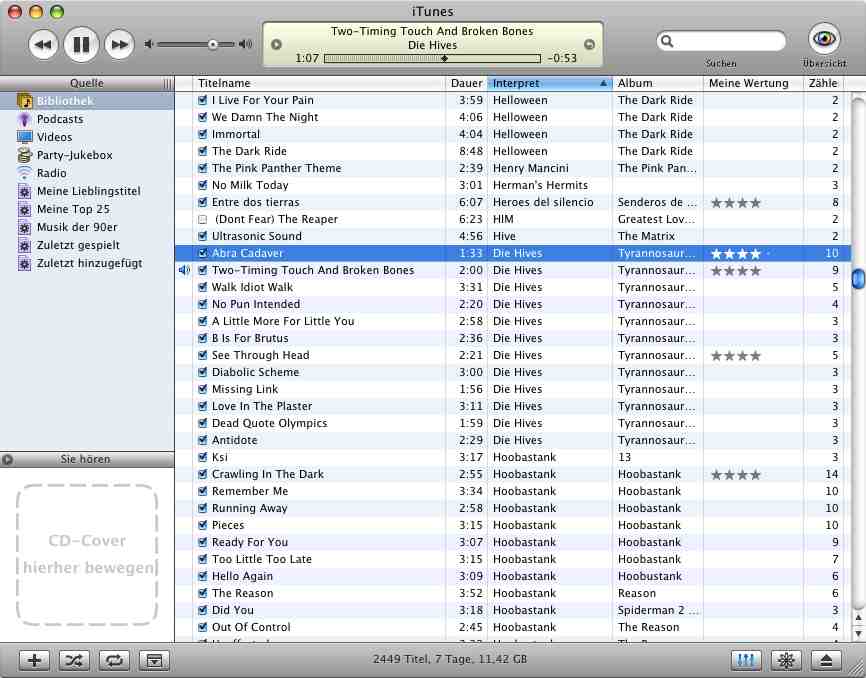
Task: Click the CD-Cover artwork drop area
Action: (87, 554)
